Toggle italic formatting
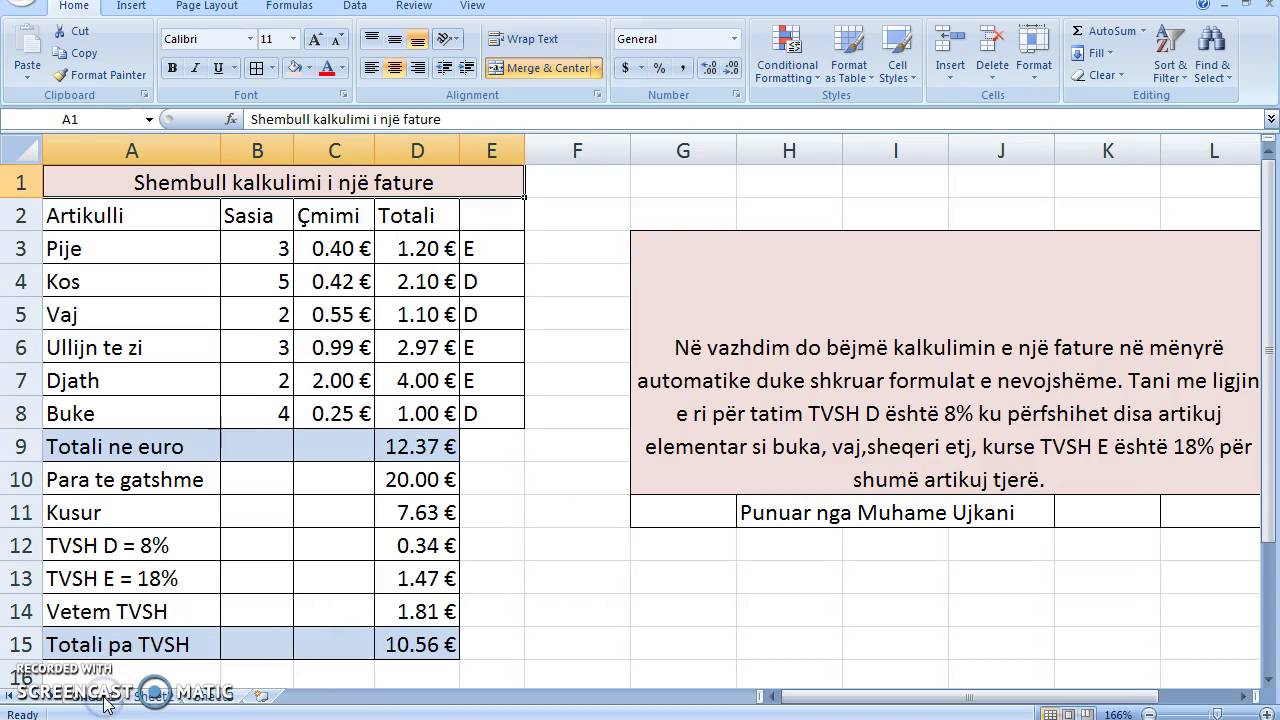 [x=194, y=68]
